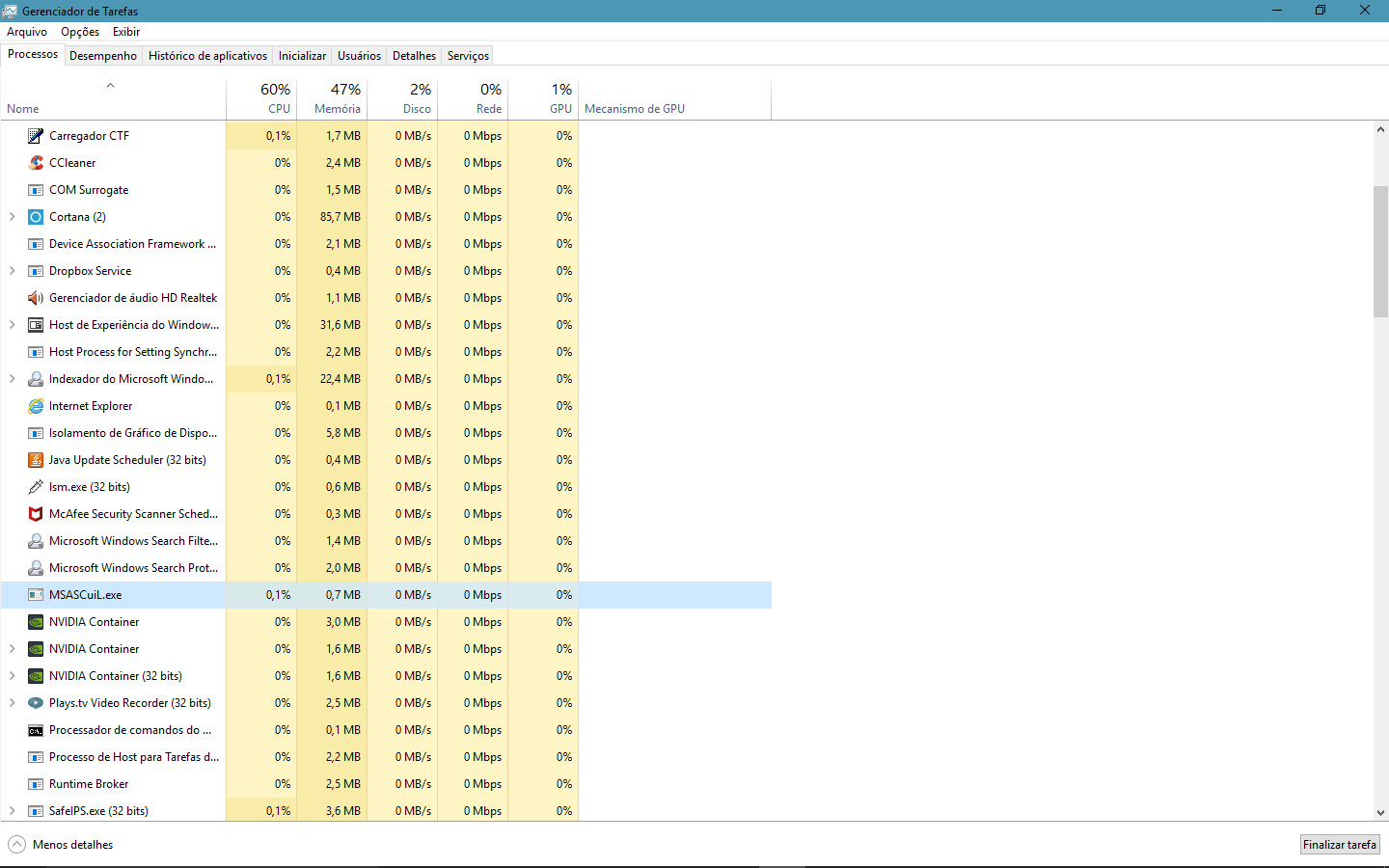The width and height of the screenshot is (1389, 868).
Task: Click the Java Update Scheduler icon
Action: click(x=36, y=460)
